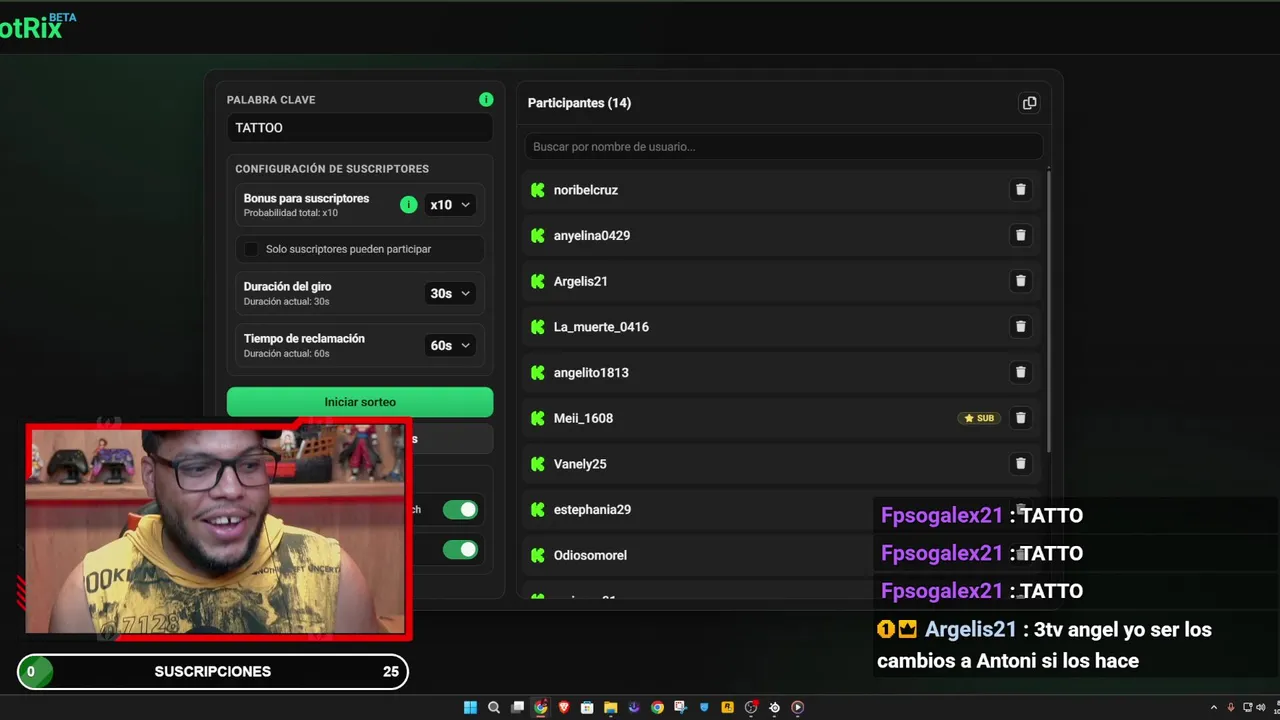This screenshot has width=1280, height=720.
Task: Click the 'Participantes (14)' heading
Action: [x=579, y=103]
